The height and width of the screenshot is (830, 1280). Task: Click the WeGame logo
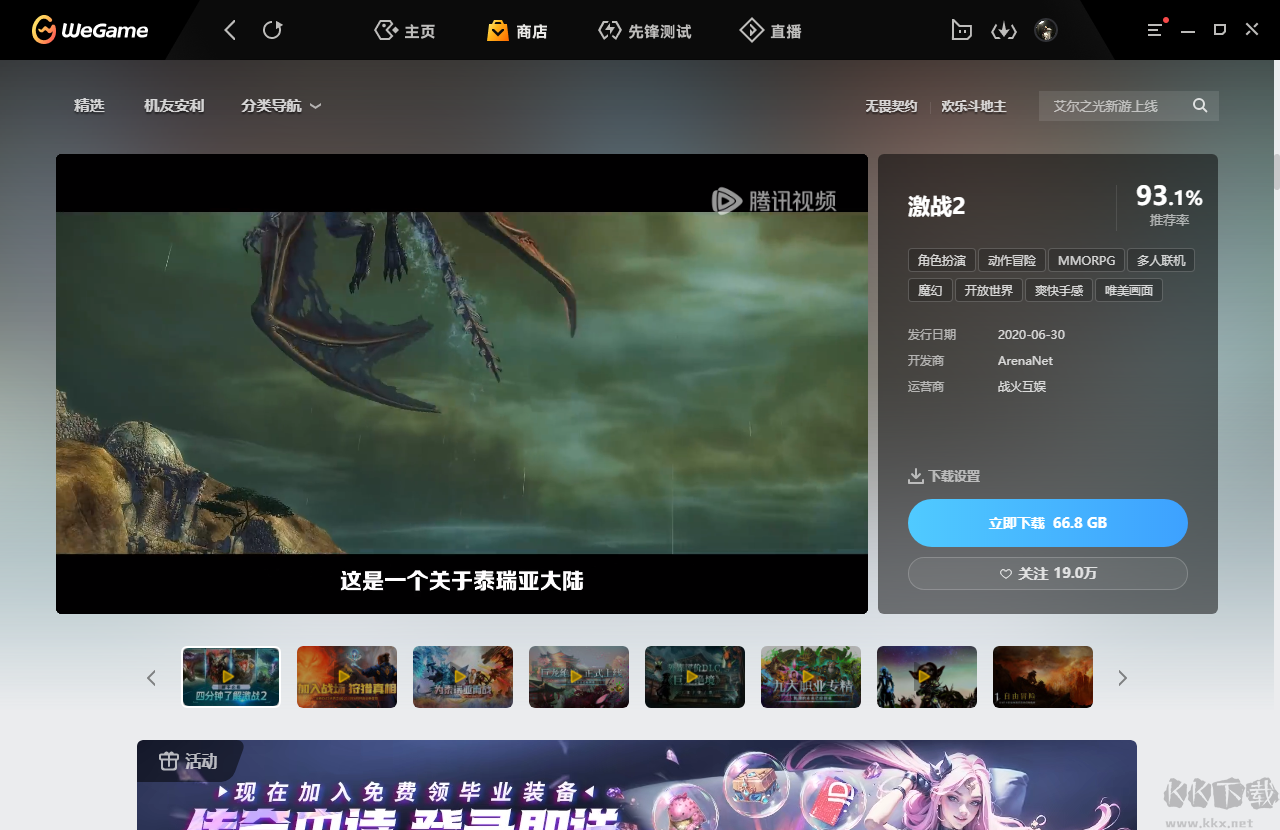[x=90, y=30]
